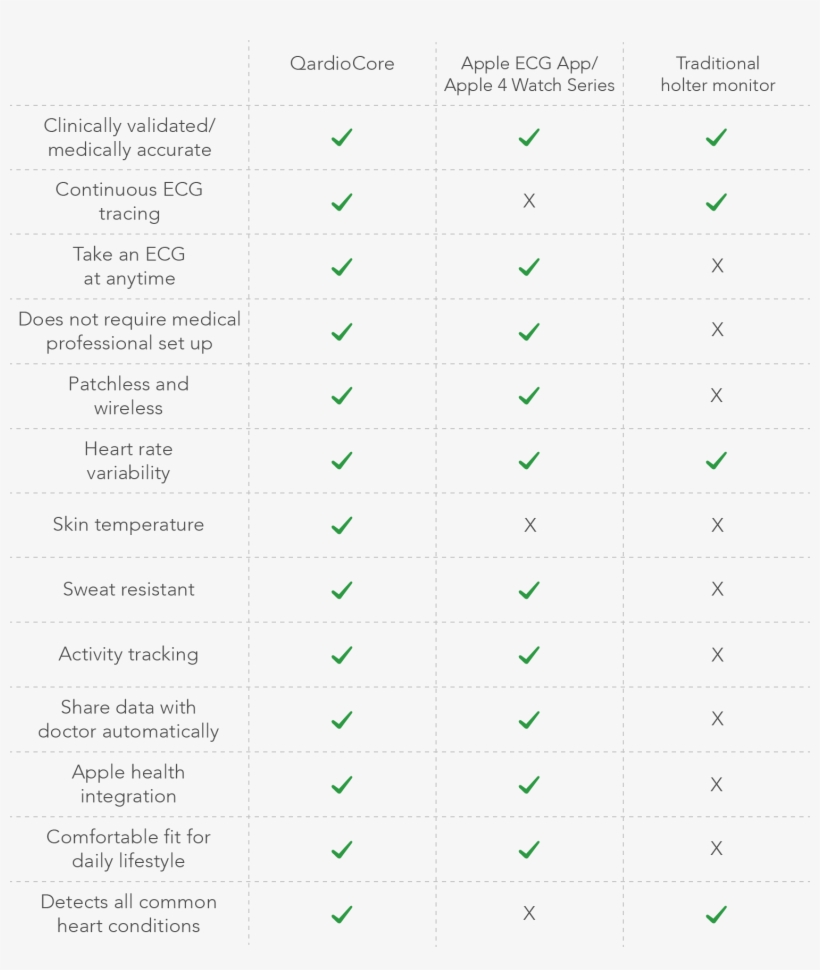Click holter monitor X for Skin temperature row
The width and height of the screenshot is (820, 970).
click(717, 525)
